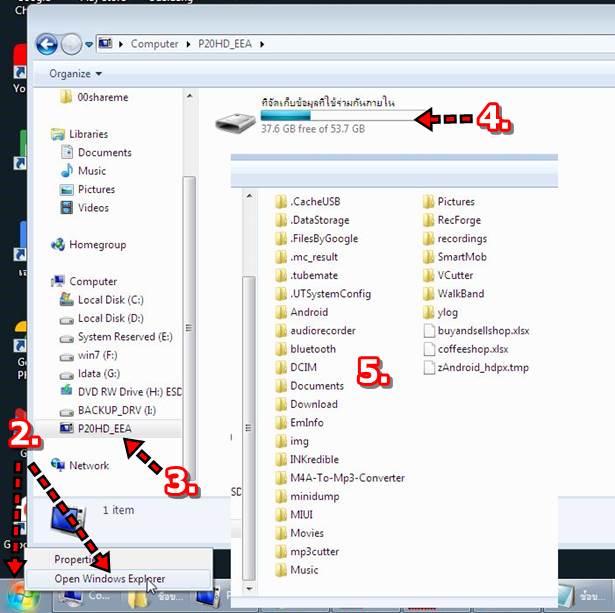Click the navigation pane vertical scrollbar thumb
The height and width of the screenshot is (613, 615).
(189, 330)
